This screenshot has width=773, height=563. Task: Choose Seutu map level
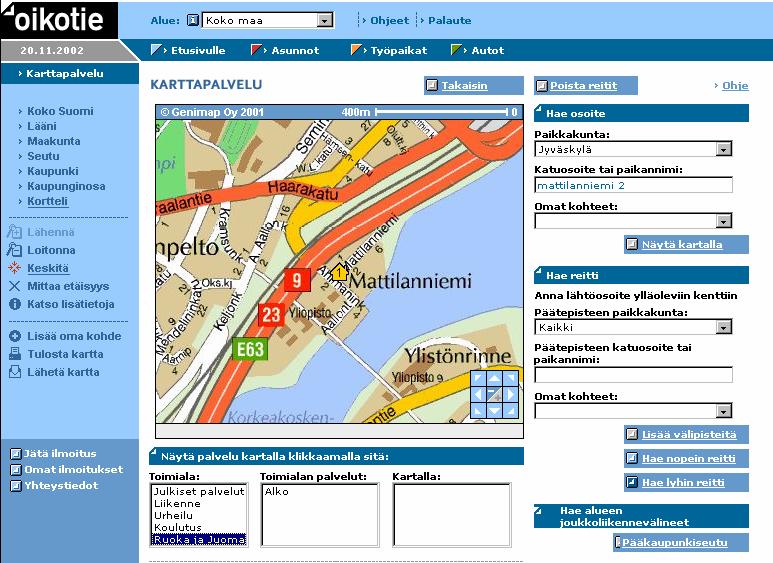43,156
